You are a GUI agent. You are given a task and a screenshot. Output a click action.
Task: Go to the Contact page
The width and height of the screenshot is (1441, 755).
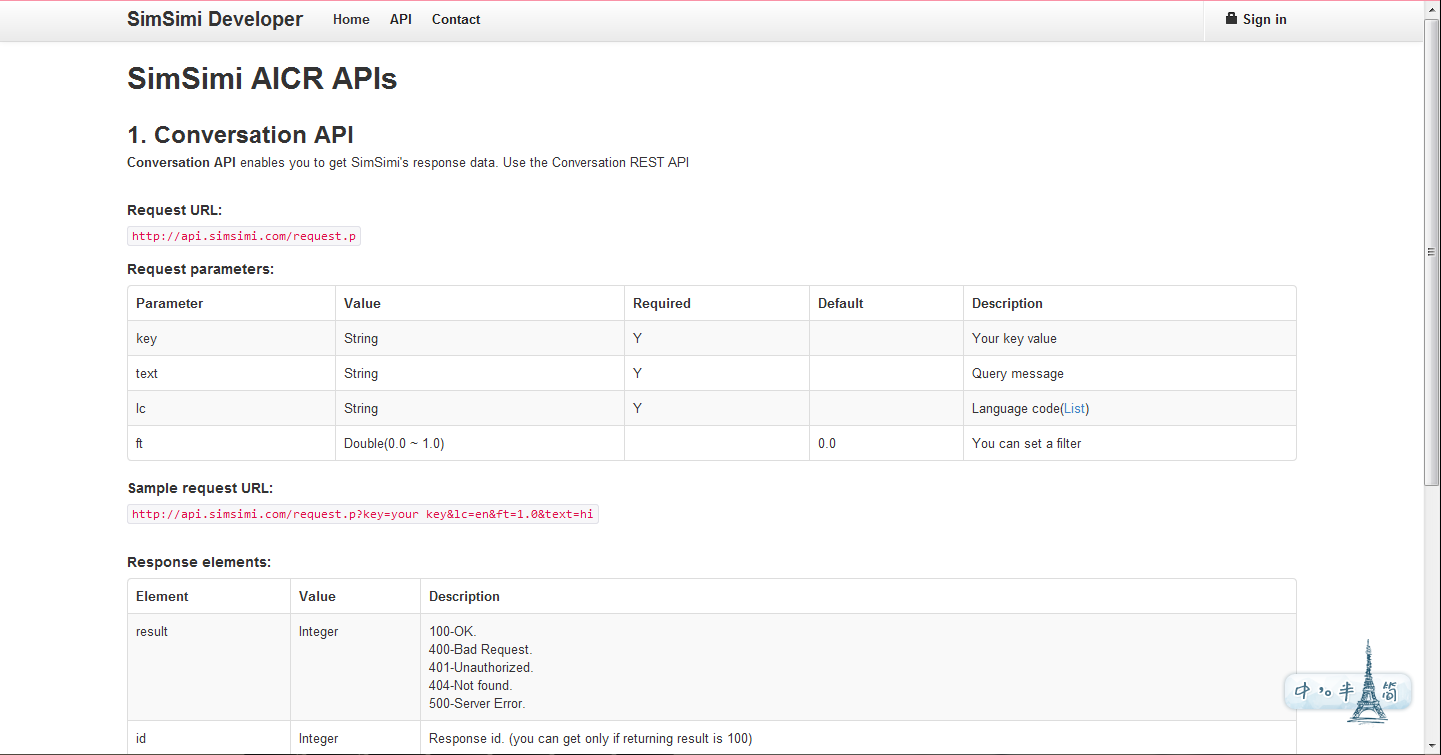tap(456, 20)
